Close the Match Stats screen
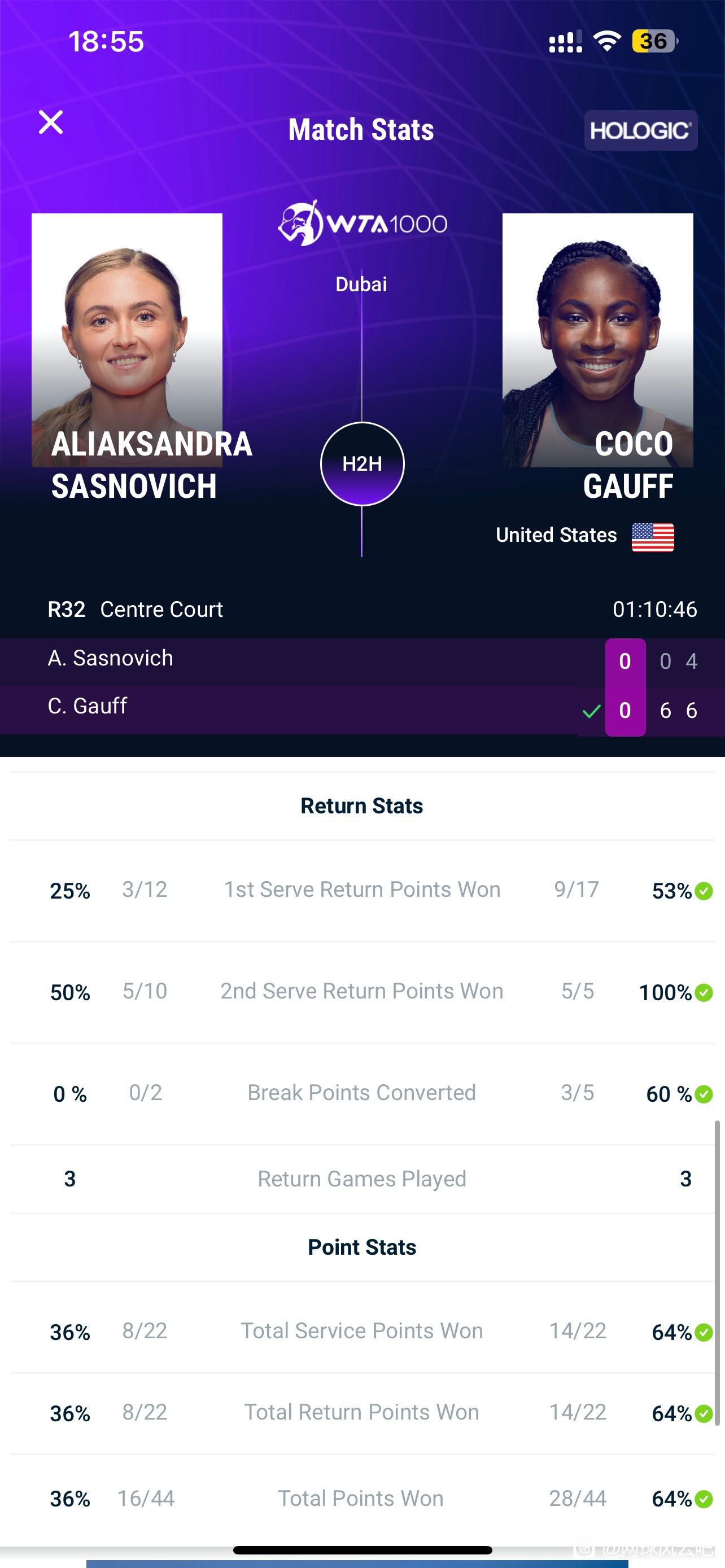Viewport: 725px width, 1568px height. point(50,122)
